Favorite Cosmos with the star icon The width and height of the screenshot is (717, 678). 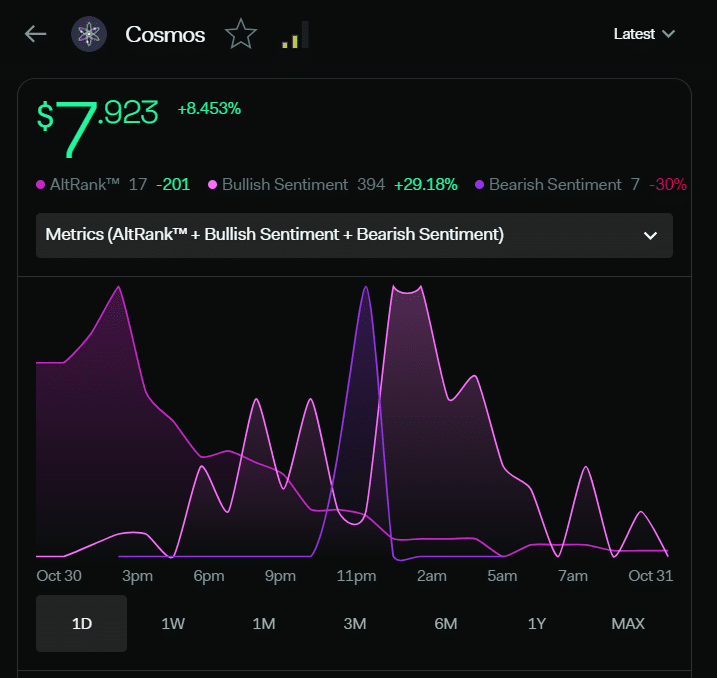(241, 34)
